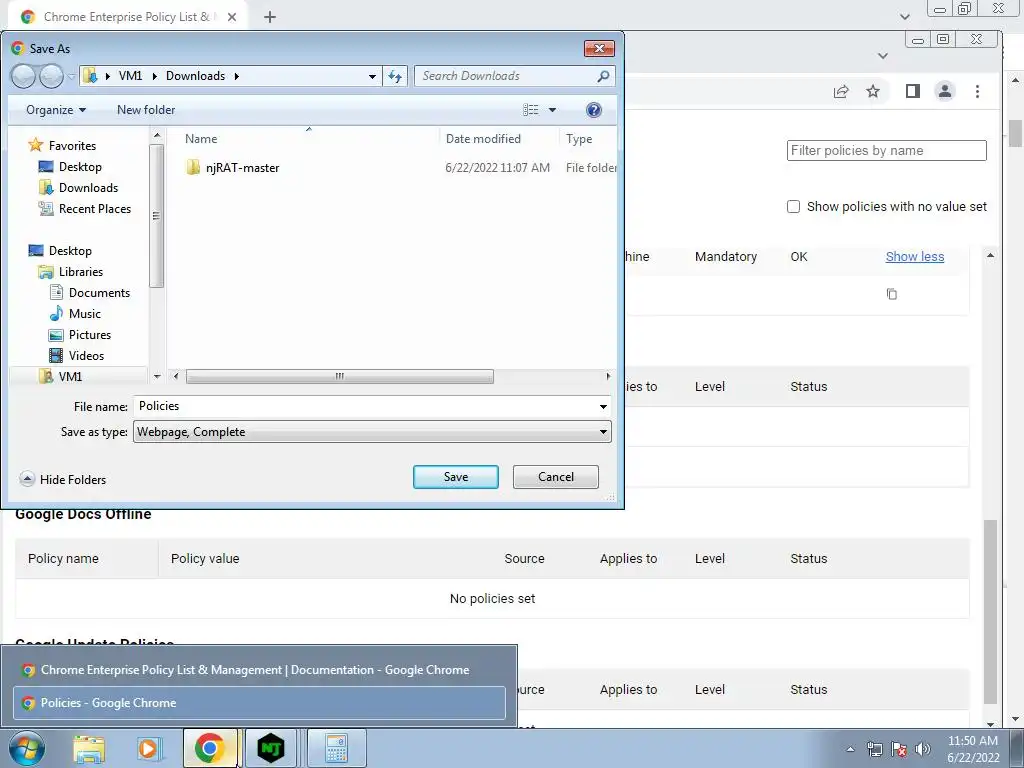Open the change view icon

[x=530, y=110]
